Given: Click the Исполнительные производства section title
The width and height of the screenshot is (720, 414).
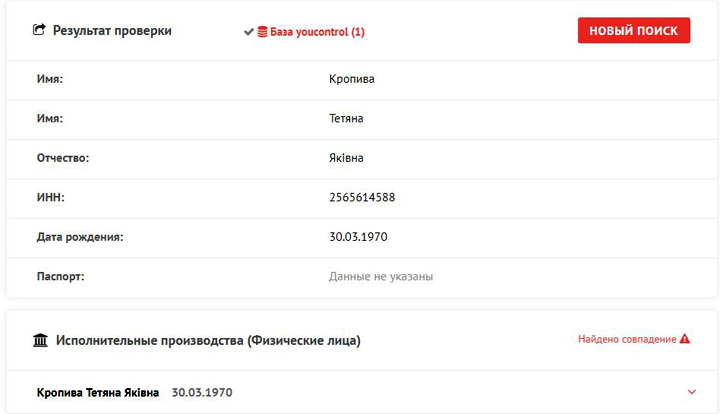Looking at the screenshot, I should [208, 341].
